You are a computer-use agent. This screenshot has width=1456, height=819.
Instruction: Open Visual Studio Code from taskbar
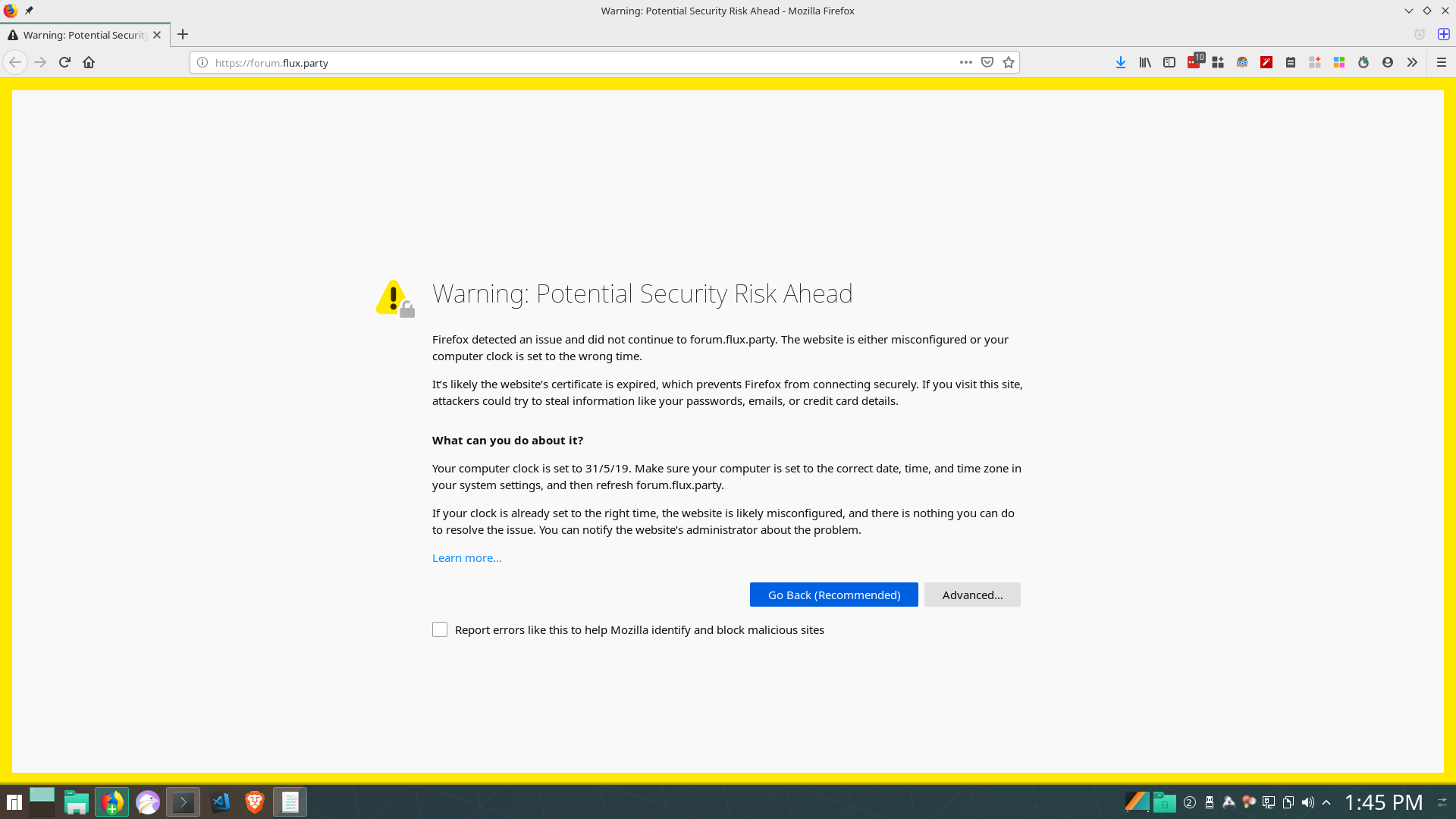(220, 802)
